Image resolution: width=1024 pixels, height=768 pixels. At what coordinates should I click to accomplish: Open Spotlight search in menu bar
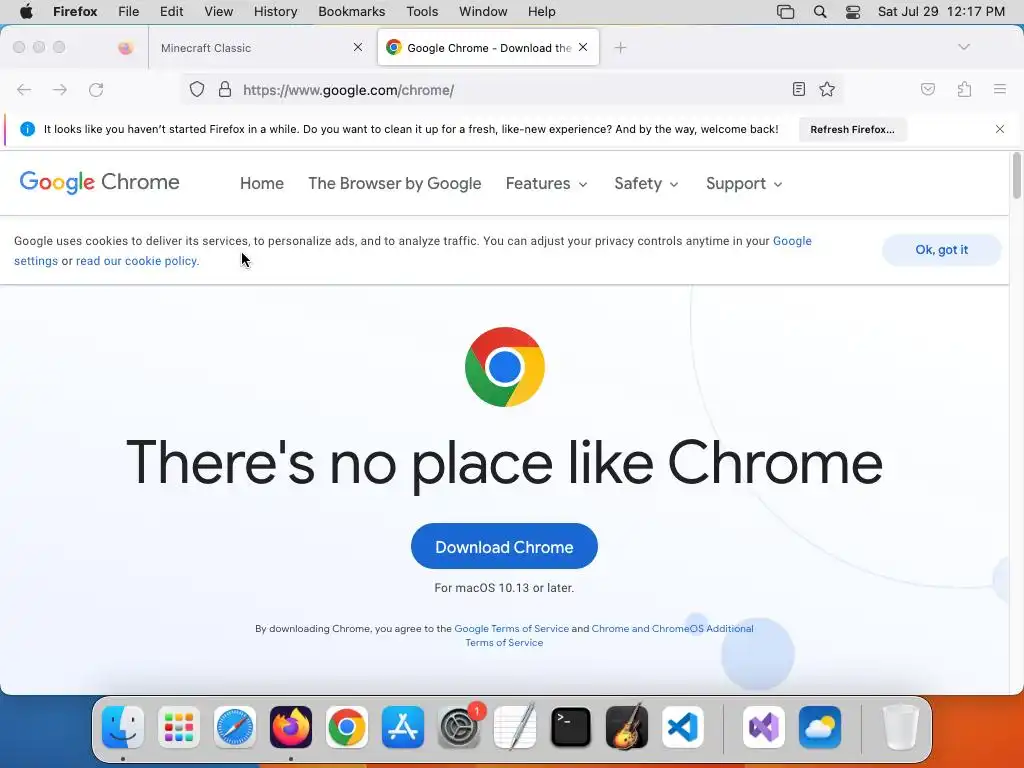click(x=820, y=12)
